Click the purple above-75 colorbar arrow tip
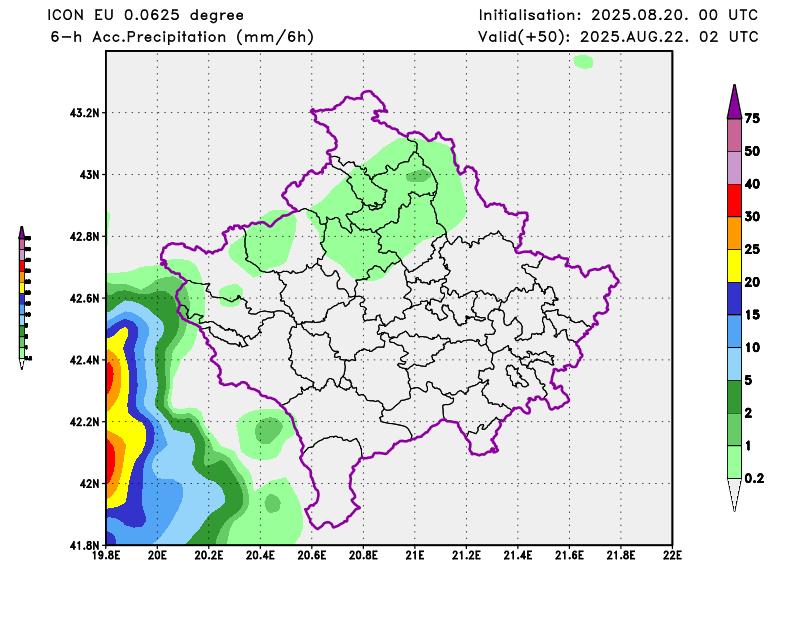 click(734, 102)
